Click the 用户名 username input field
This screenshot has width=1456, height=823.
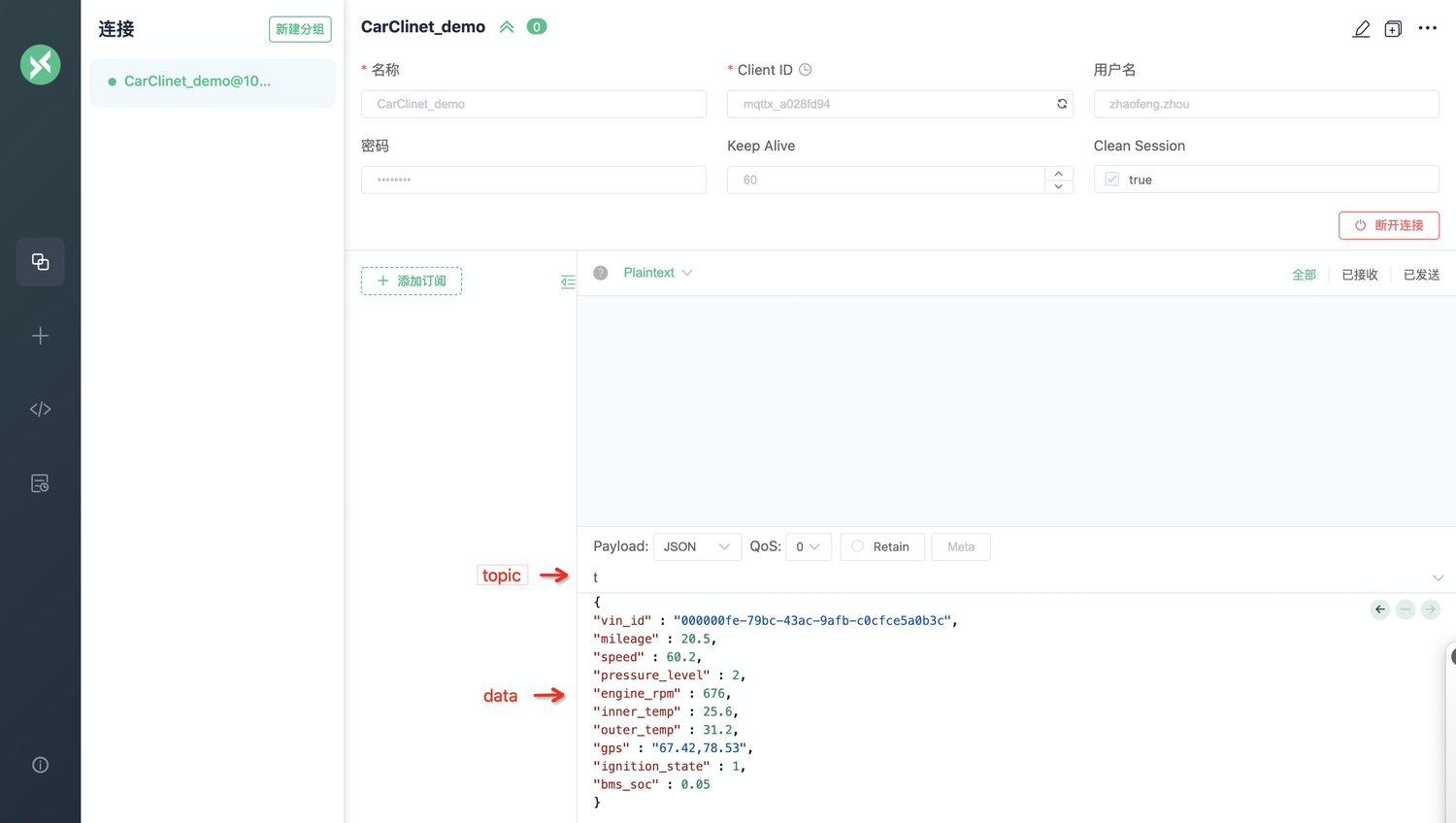[1266, 104]
